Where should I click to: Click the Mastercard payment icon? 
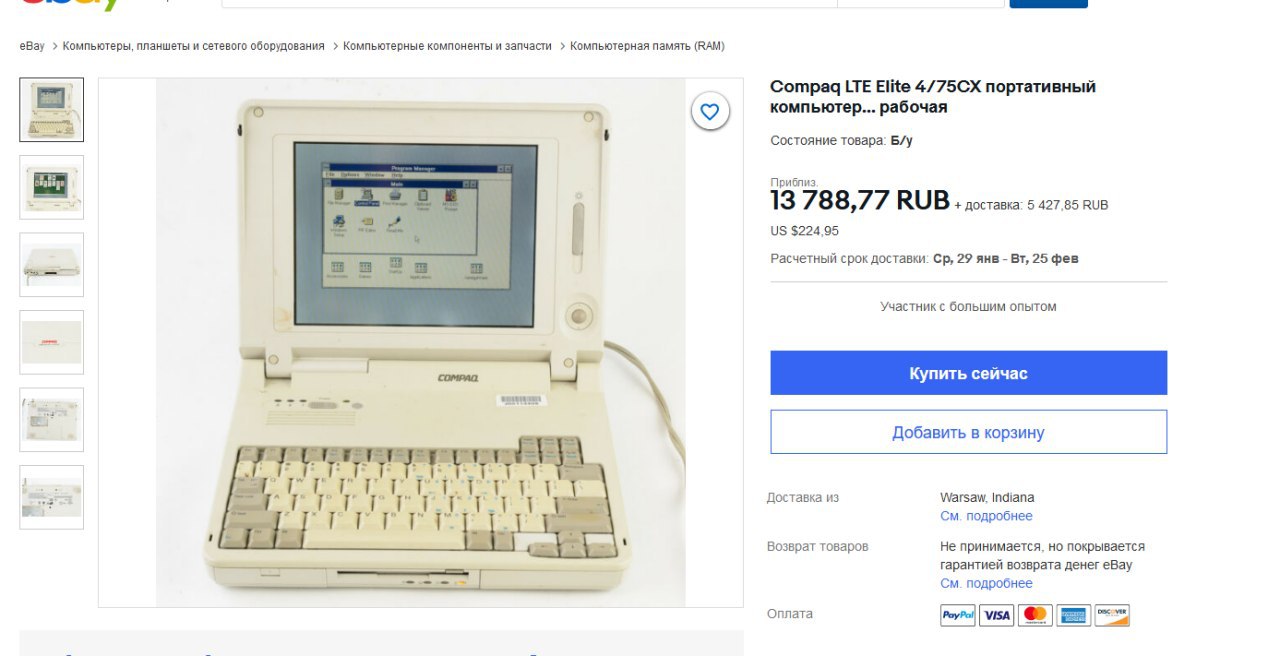point(1035,615)
